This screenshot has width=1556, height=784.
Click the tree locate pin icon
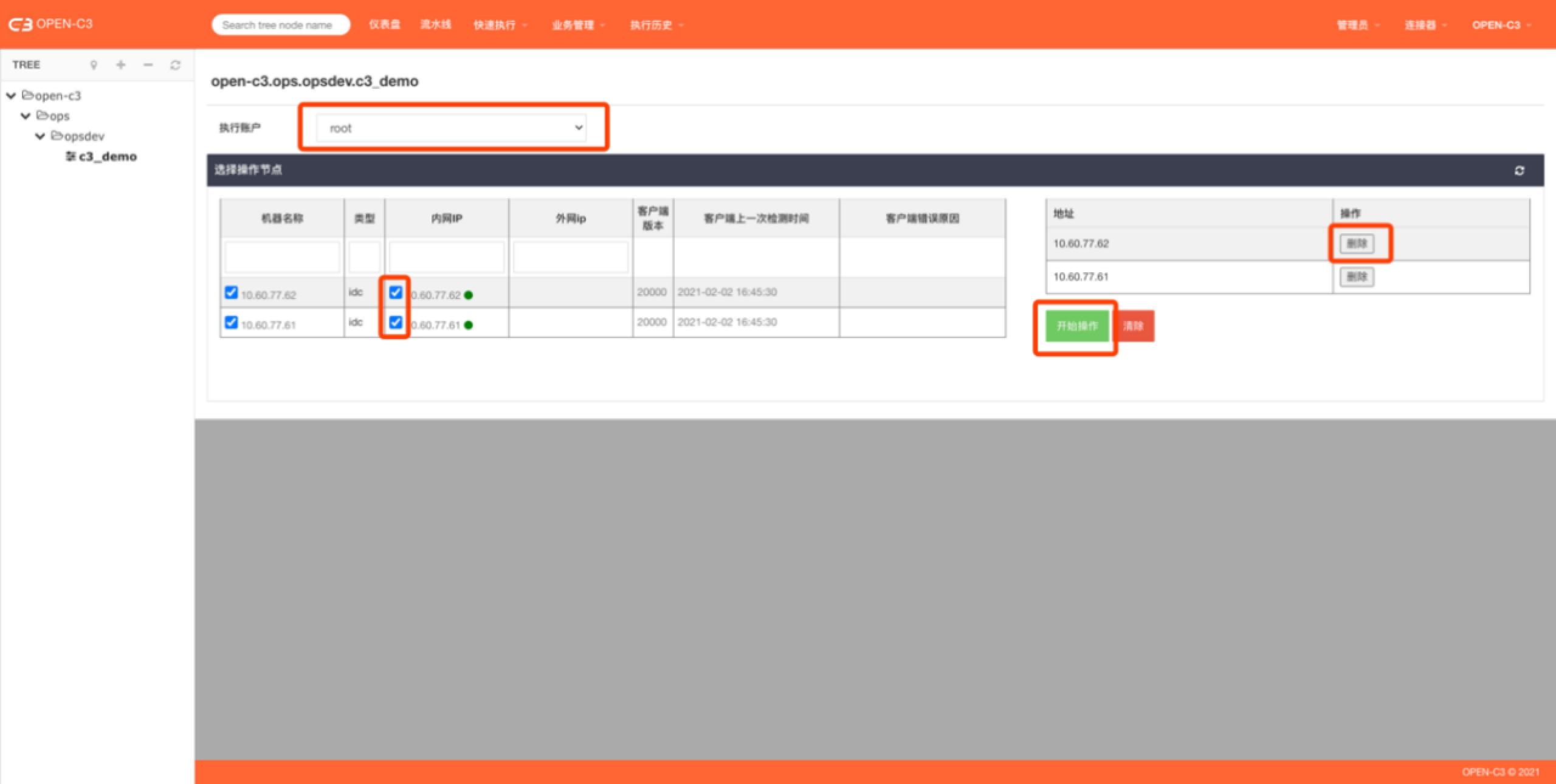(x=94, y=65)
